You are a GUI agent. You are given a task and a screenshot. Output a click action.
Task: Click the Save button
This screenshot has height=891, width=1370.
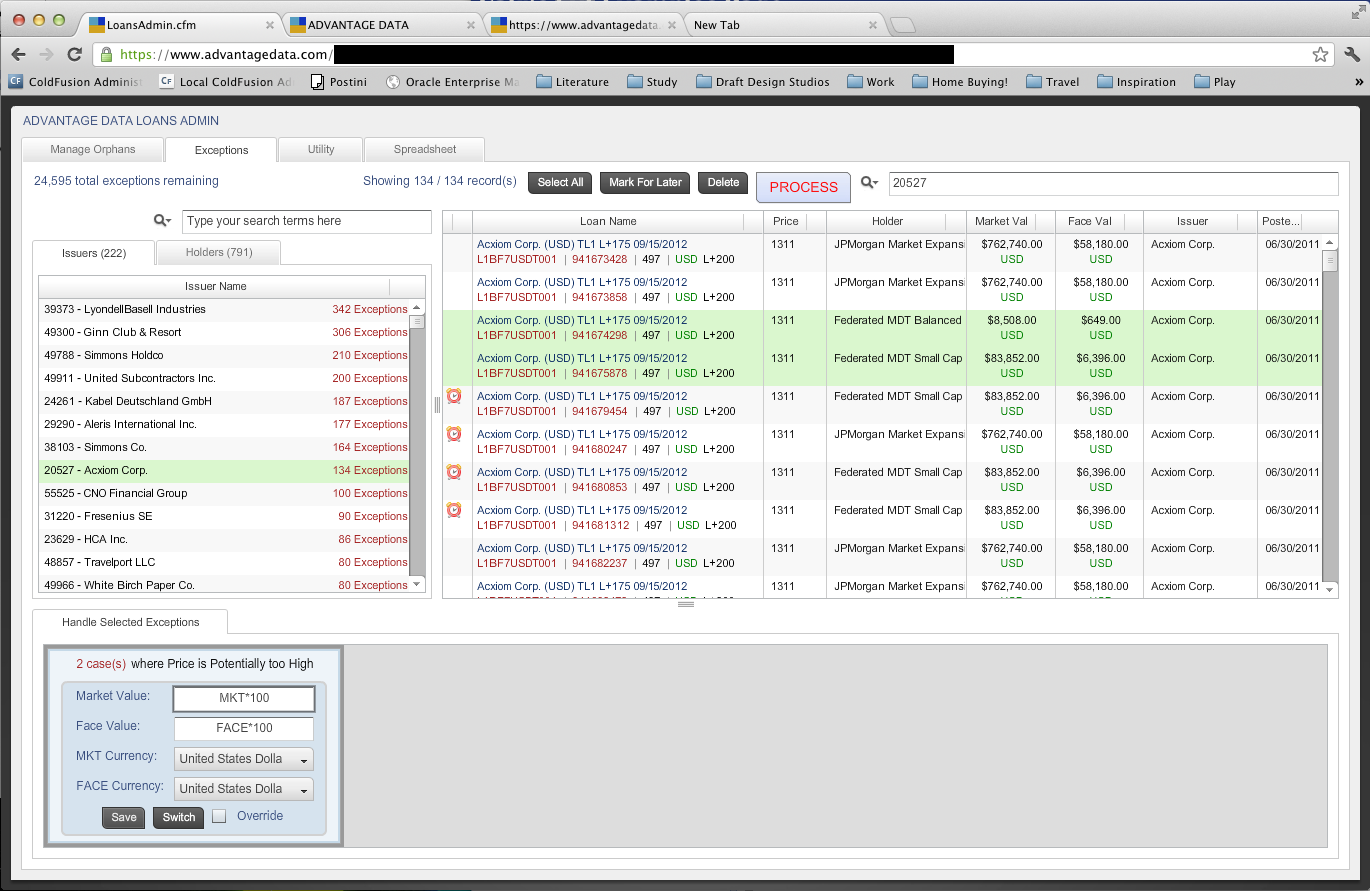coord(124,817)
